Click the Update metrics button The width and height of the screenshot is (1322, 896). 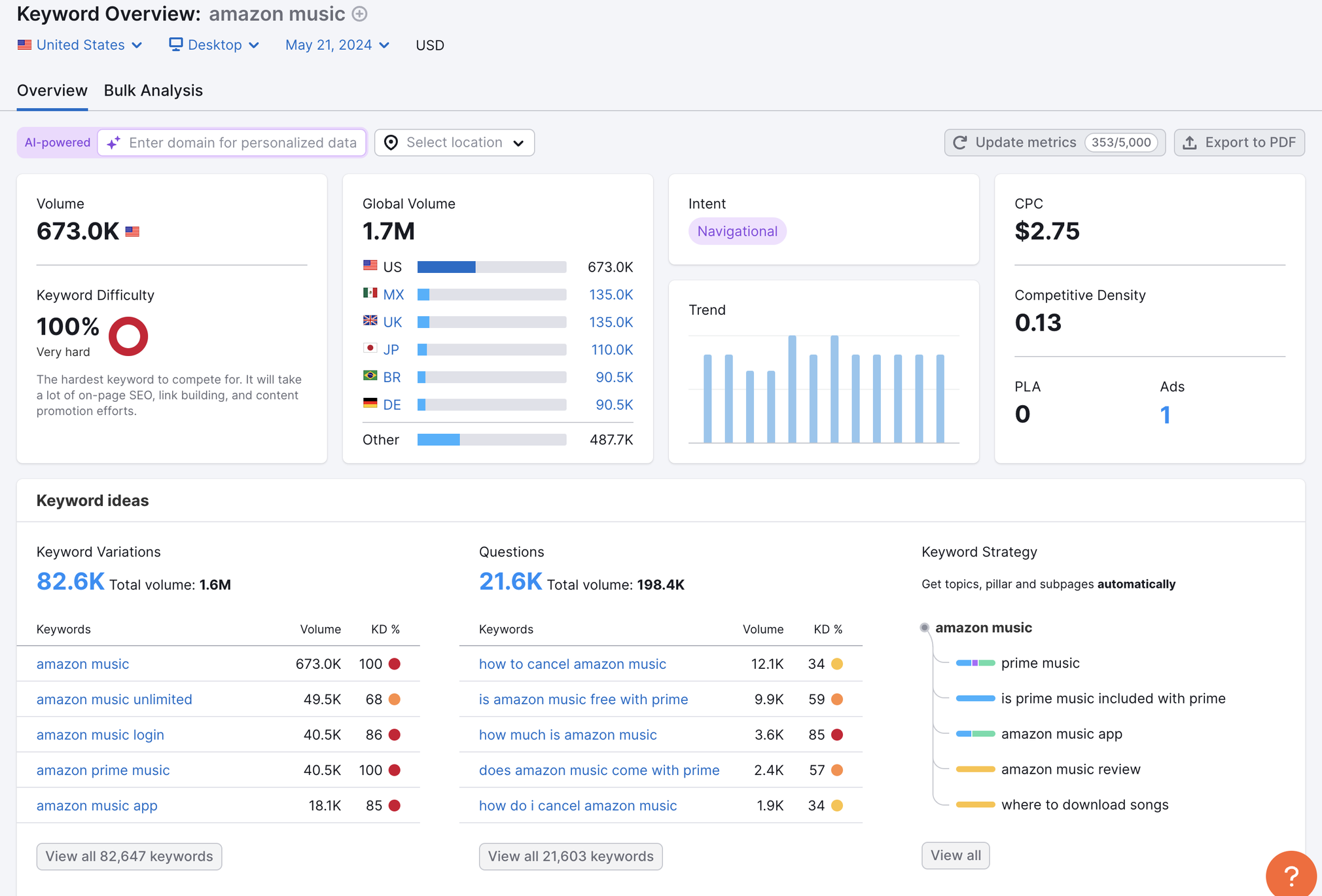tap(1054, 143)
